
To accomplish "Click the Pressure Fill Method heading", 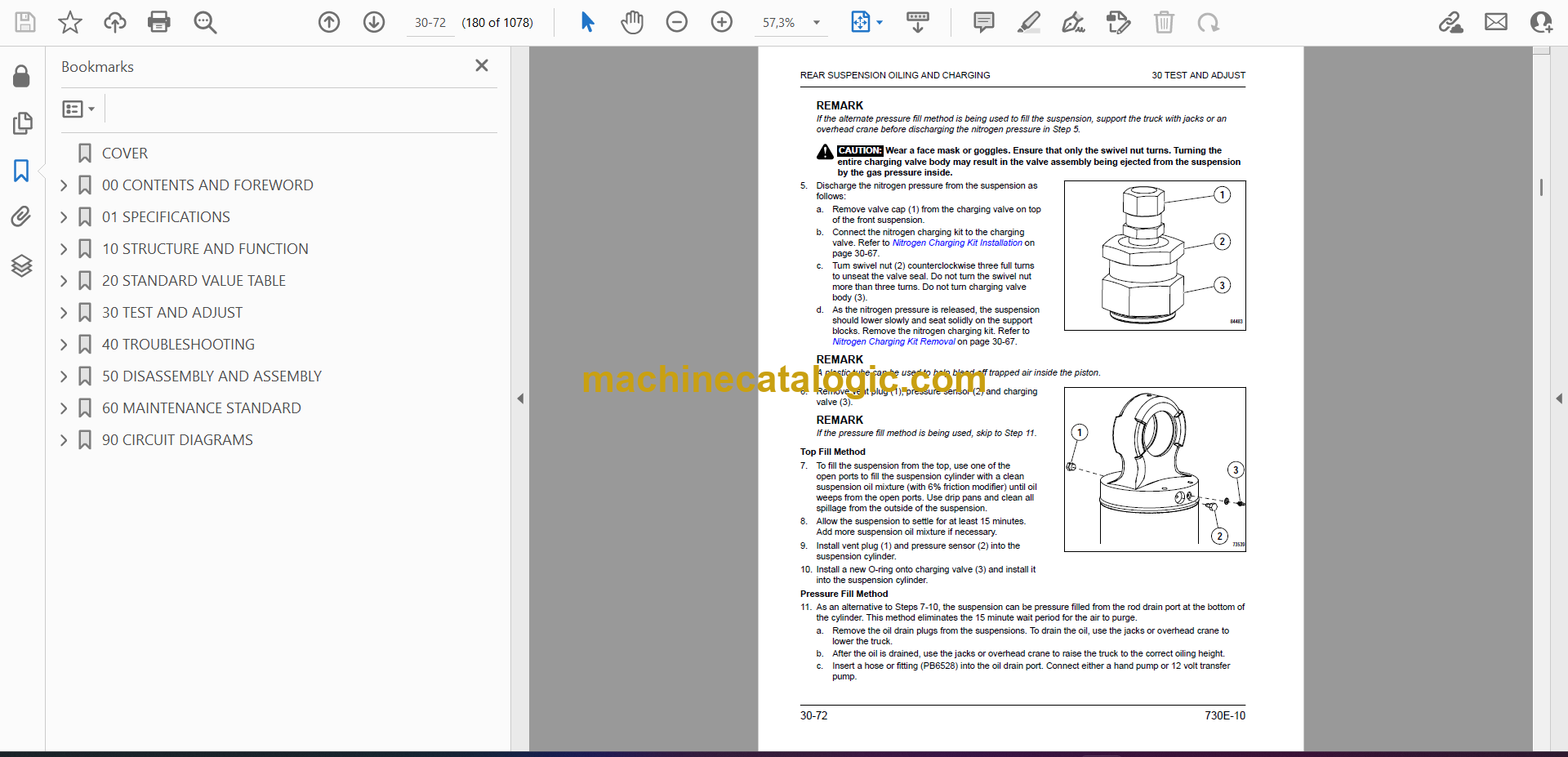I will click(844, 594).
